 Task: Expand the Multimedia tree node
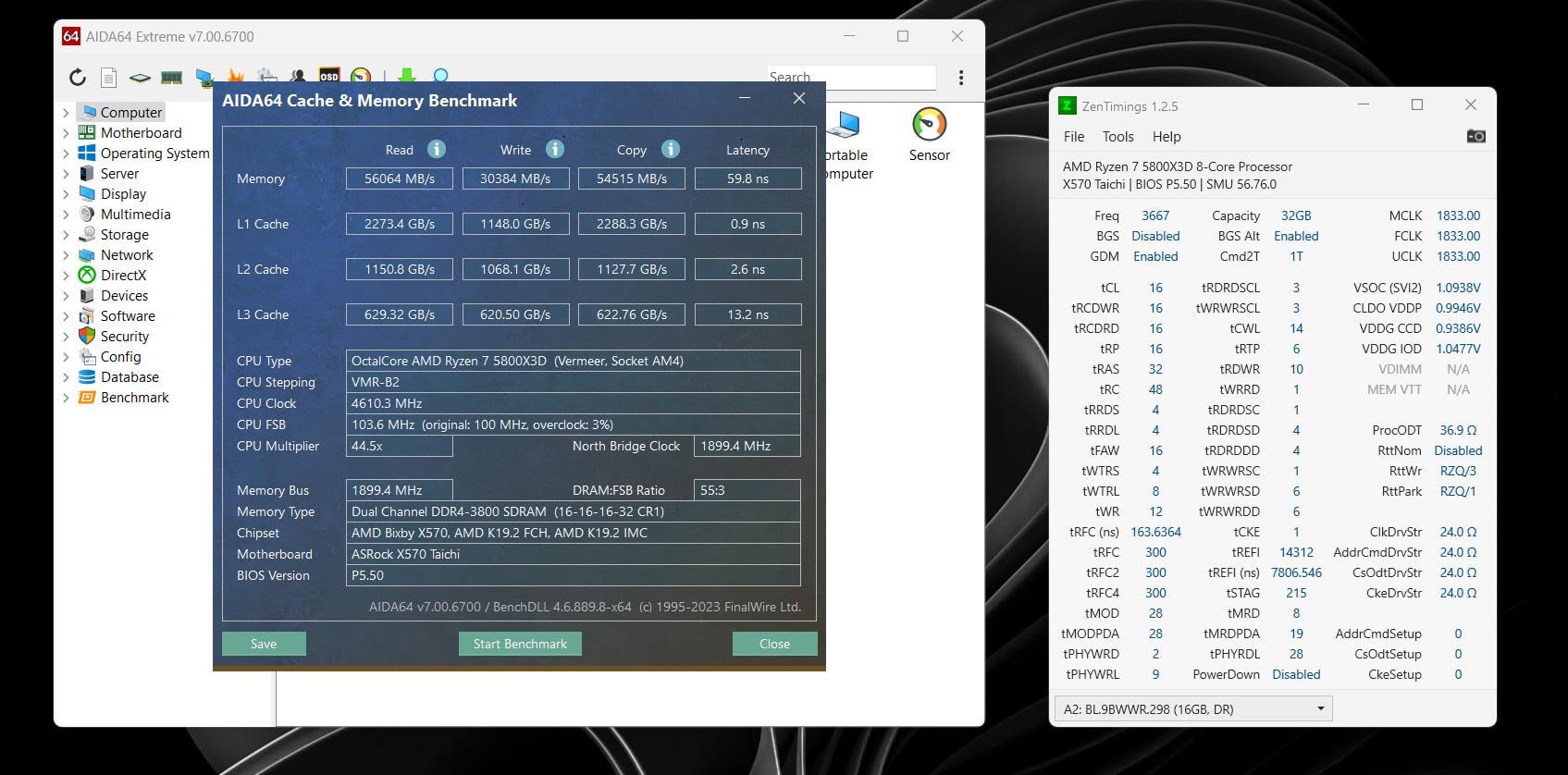coord(66,215)
